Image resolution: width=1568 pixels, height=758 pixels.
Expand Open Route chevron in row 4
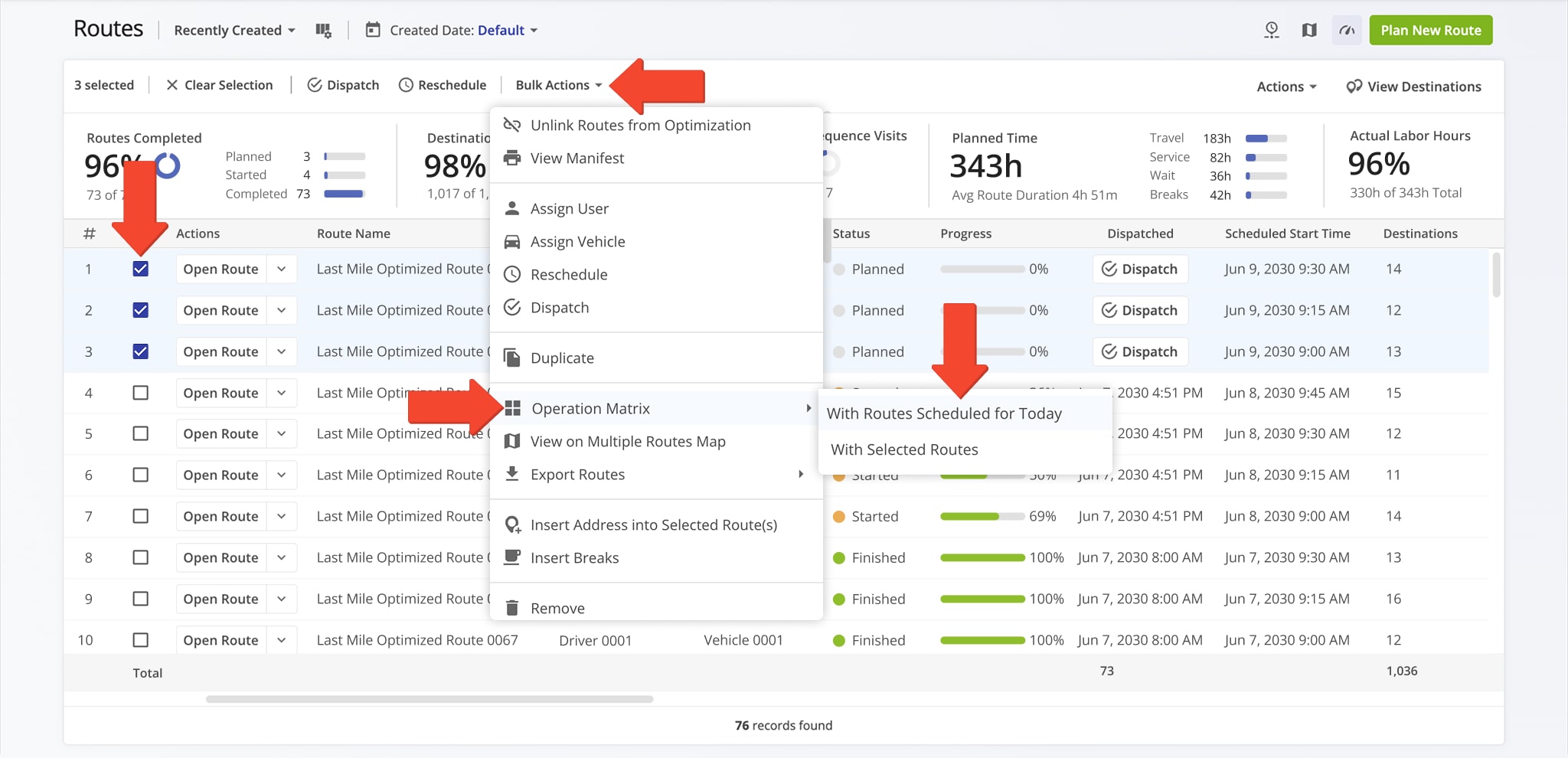(282, 393)
